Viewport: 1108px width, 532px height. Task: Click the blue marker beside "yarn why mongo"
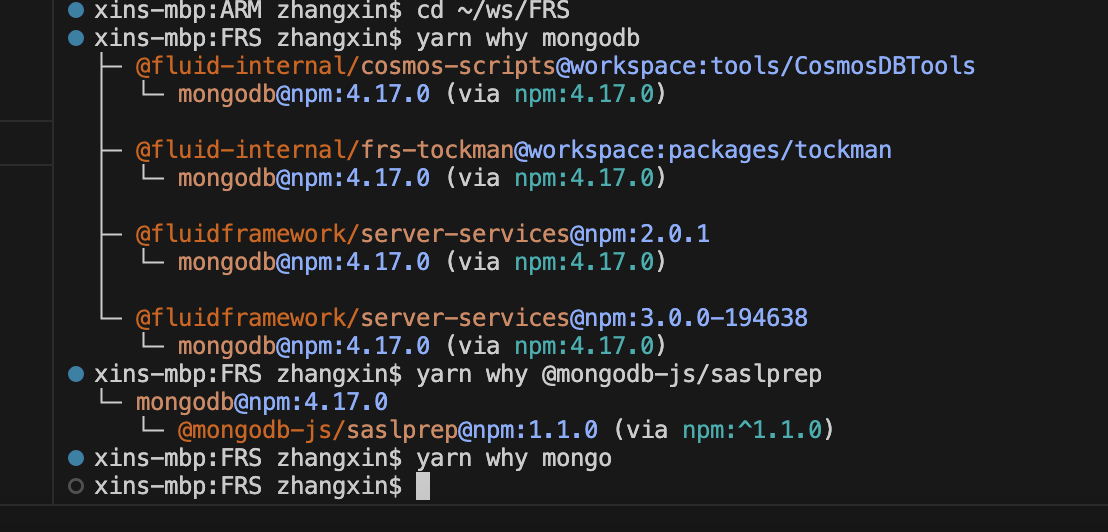[x=76, y=459]
